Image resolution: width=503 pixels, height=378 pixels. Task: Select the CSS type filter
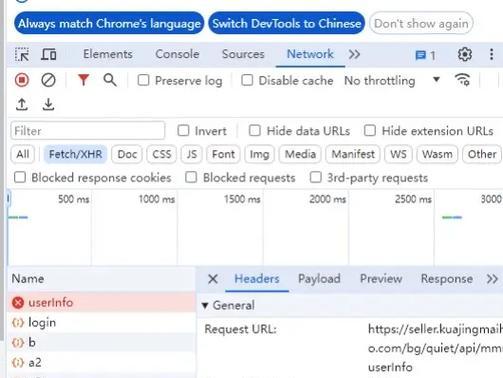162,154
